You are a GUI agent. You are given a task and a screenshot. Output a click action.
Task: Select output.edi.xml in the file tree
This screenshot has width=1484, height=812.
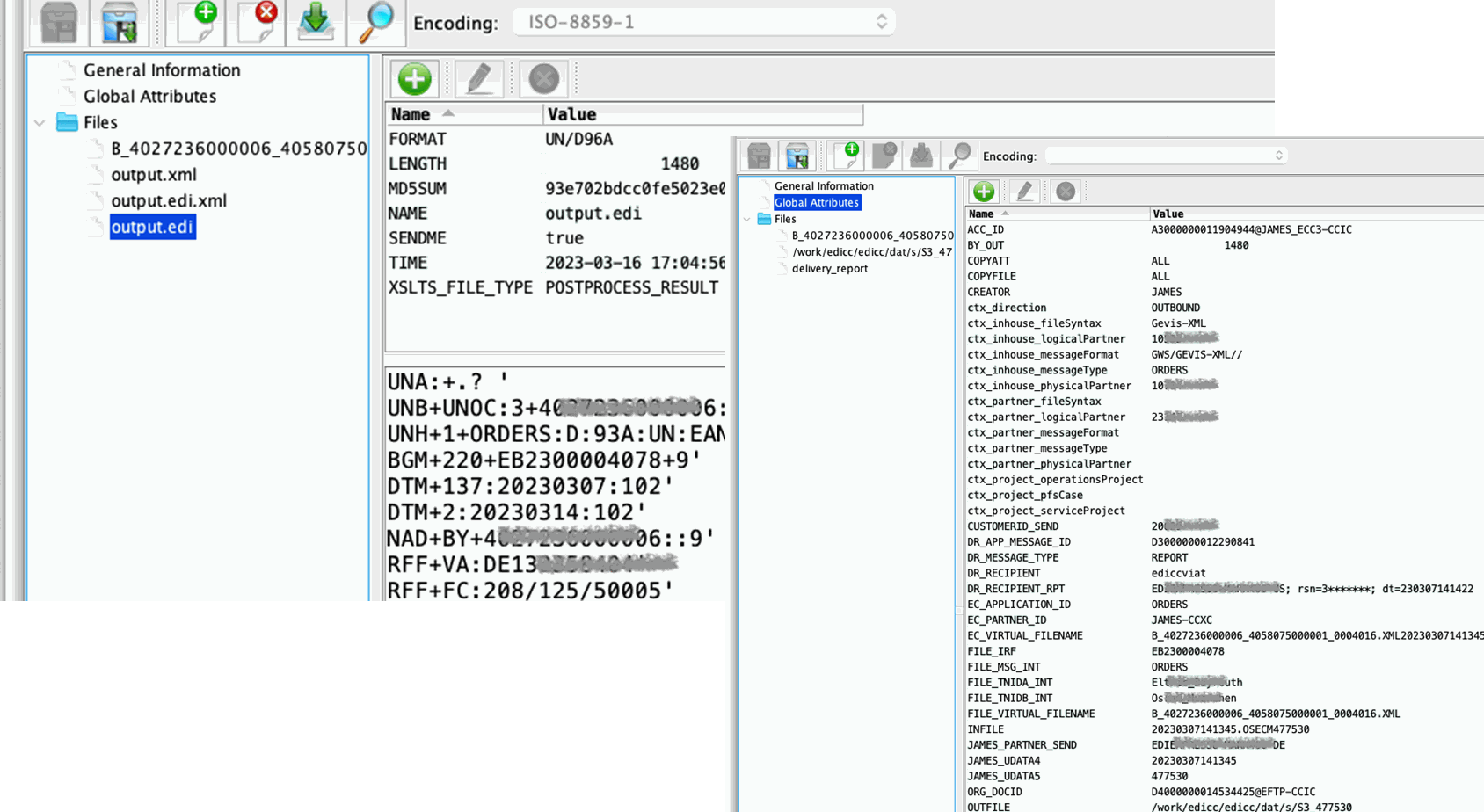click(169, 201)
